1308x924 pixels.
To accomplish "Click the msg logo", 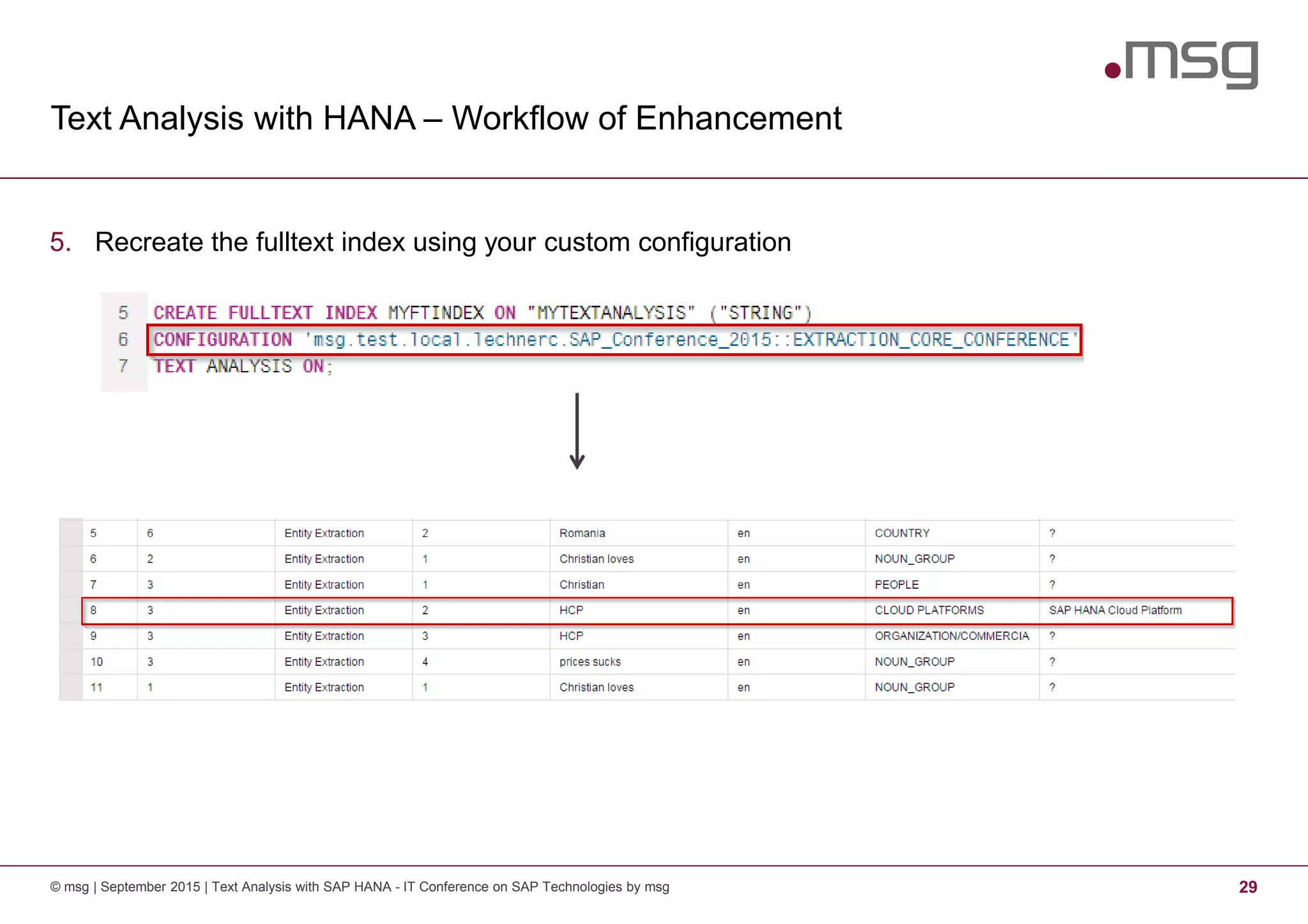I will pyautogui.click(x=1182, y=65).
